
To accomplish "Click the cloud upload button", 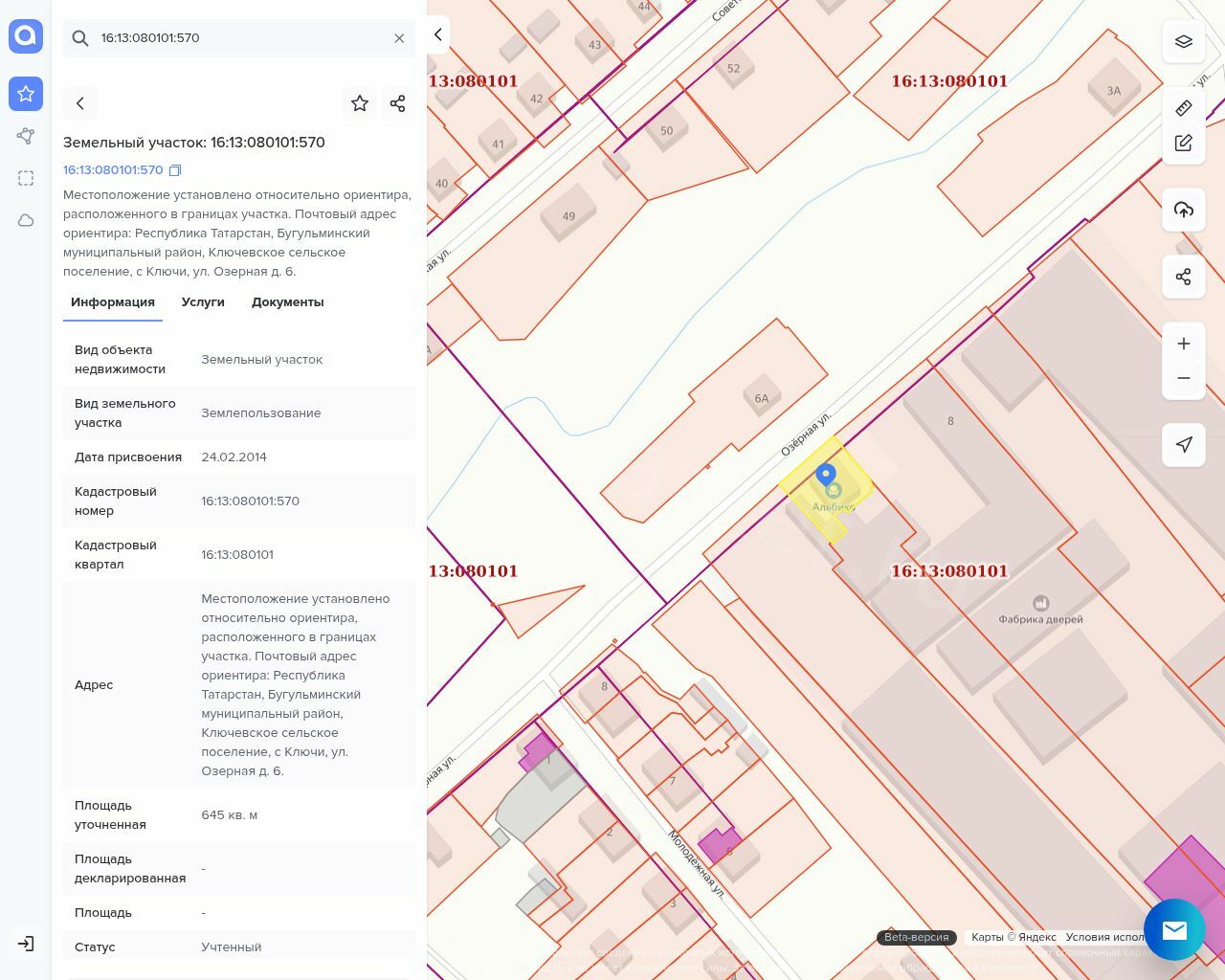I will pos(1184,210).
